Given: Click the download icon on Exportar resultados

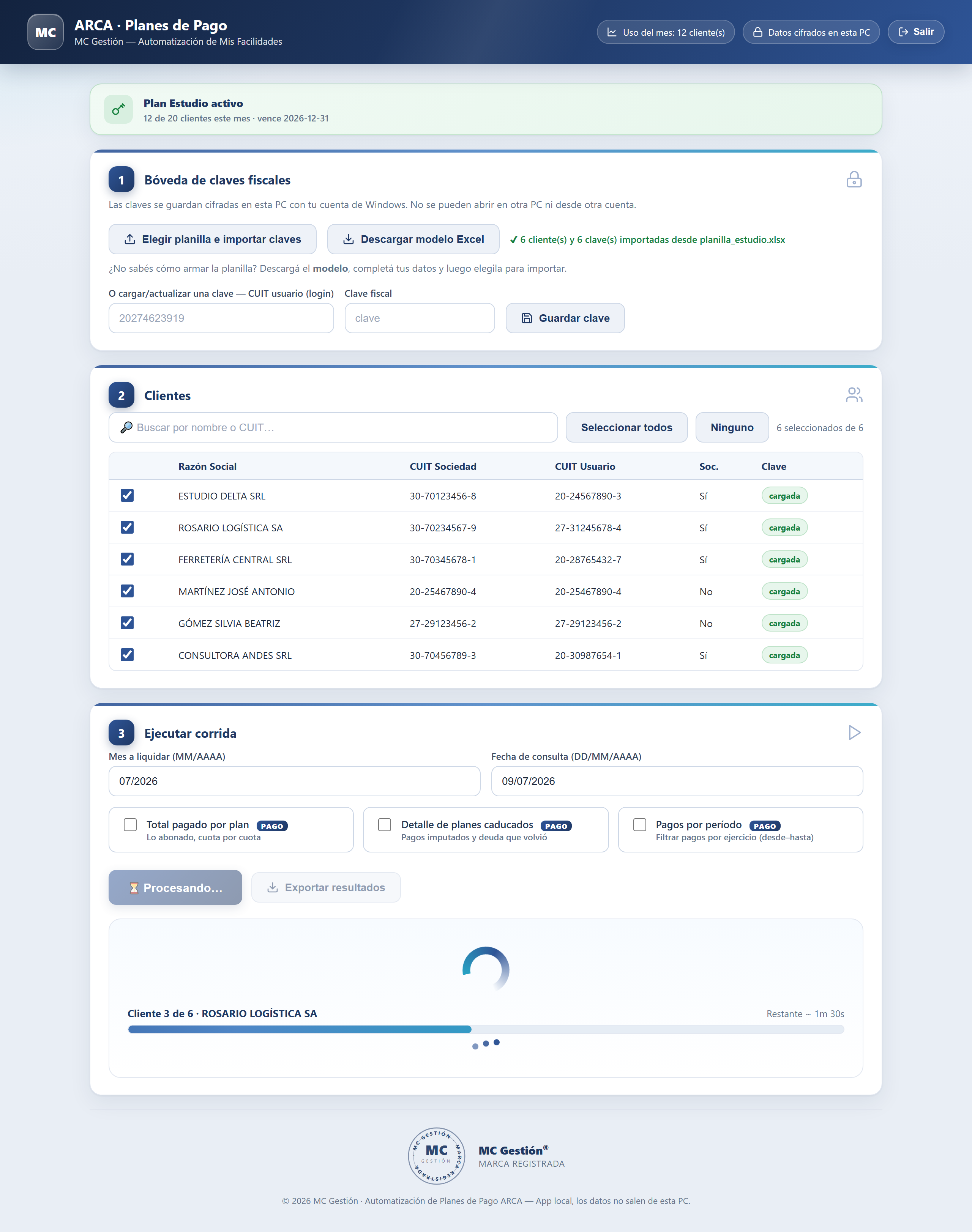Looking at the screenshot, I should pos(273,888).
